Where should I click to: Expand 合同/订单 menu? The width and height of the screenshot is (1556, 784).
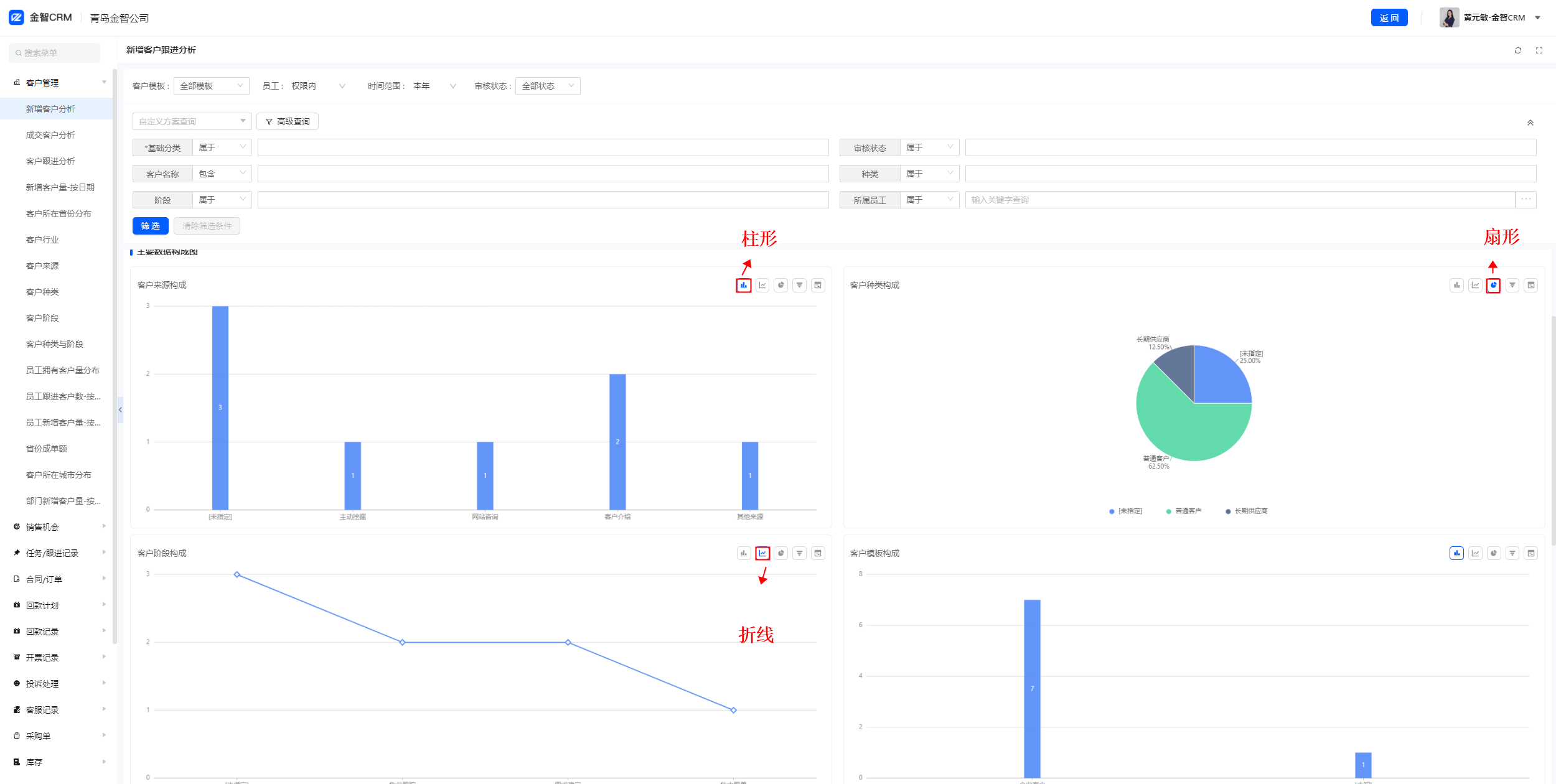60,579
